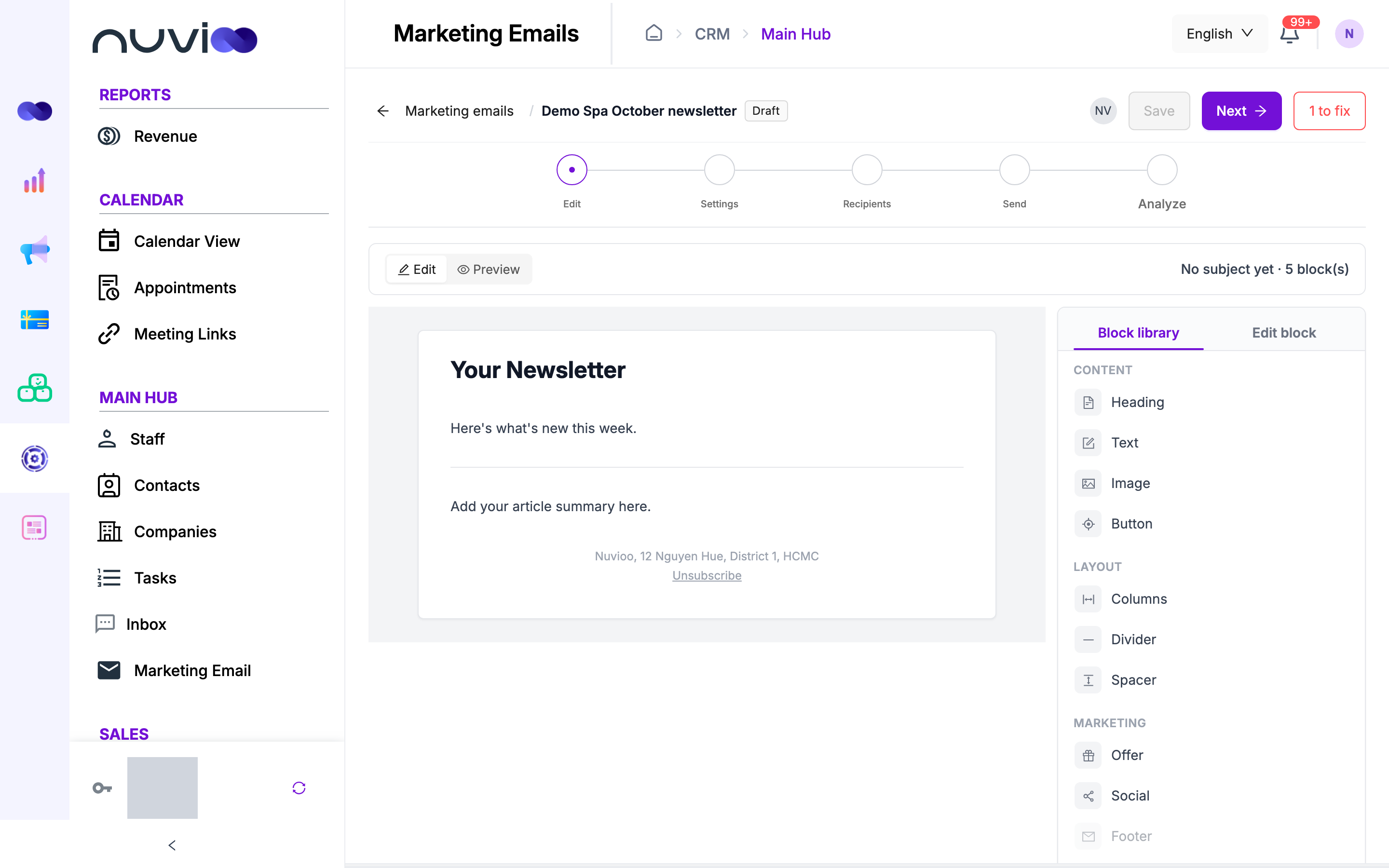
Task: Select the Block library tab
Action: [1138, 332]
